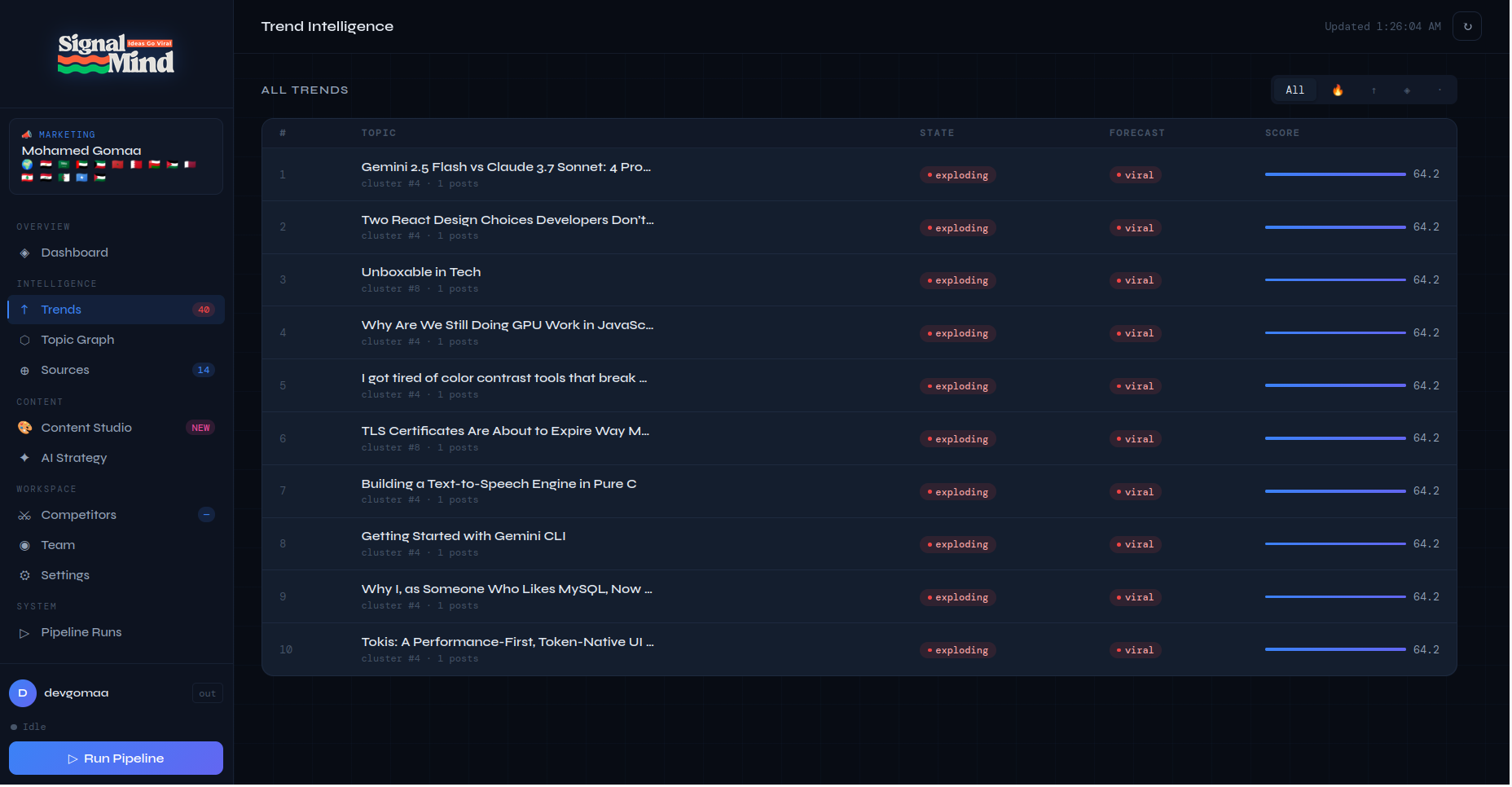Click the Trend Intelligence page title

[327, 26]
